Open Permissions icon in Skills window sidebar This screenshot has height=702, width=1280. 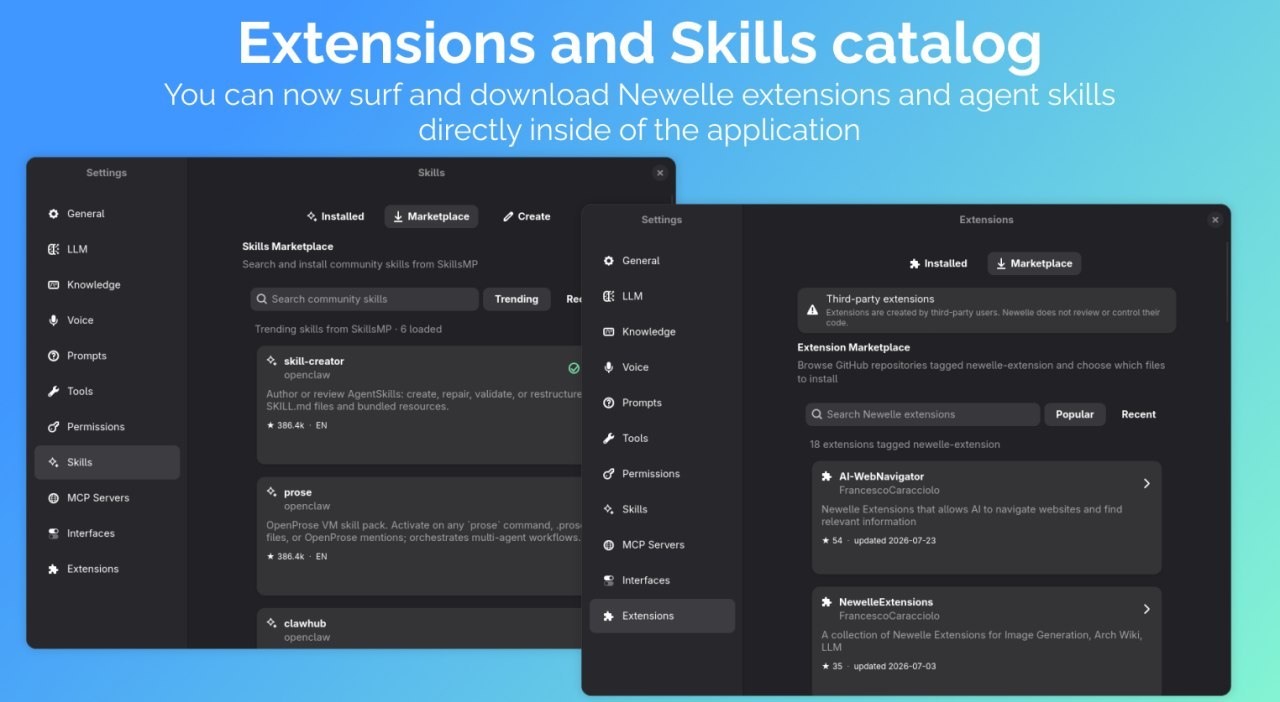coord(54,427)
